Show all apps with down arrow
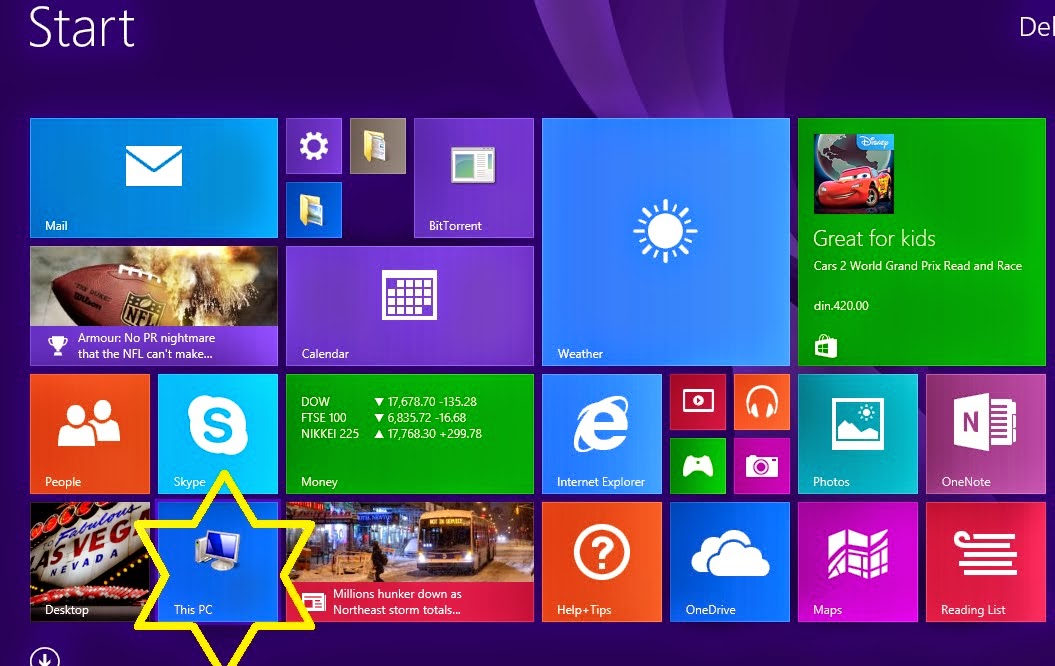 pos(45,658)
